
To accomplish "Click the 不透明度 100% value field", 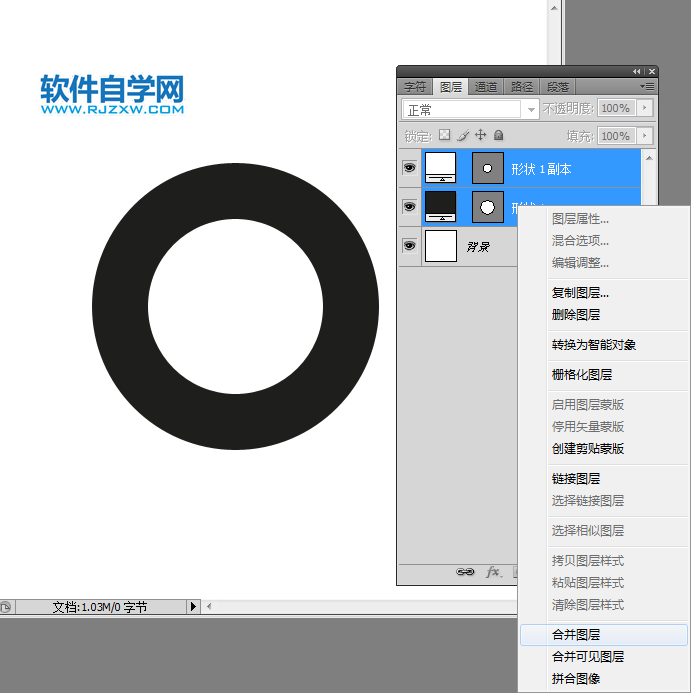I will pyautogui.click(x=616, y=108).
